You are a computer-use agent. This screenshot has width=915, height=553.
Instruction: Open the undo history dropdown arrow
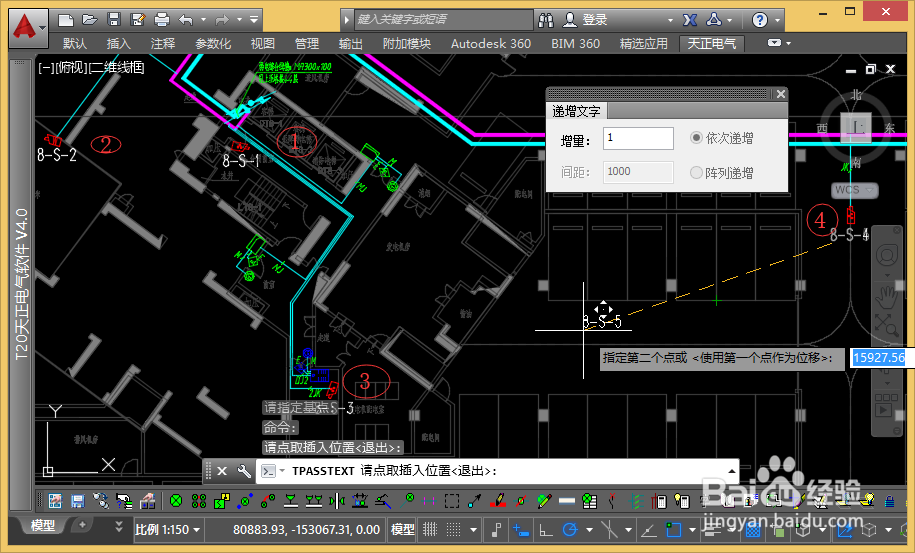(x=203, y=20)
